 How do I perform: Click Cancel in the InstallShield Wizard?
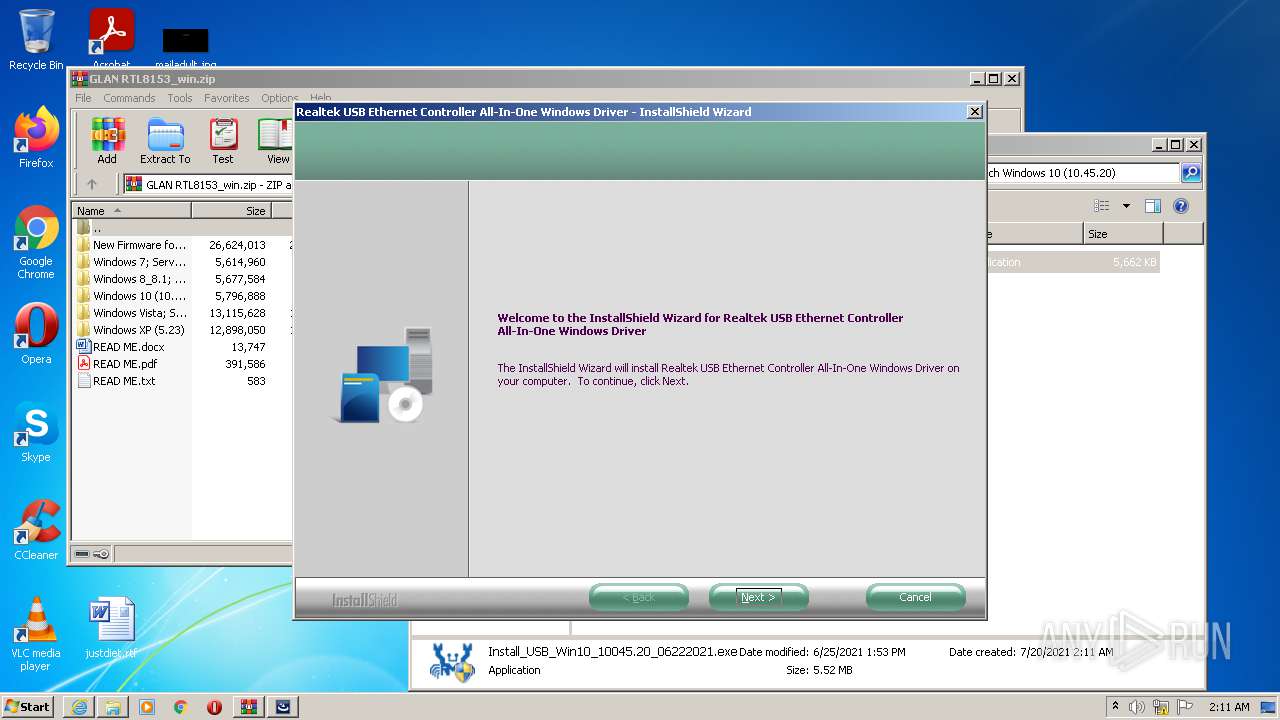click(x=915, y=597)
